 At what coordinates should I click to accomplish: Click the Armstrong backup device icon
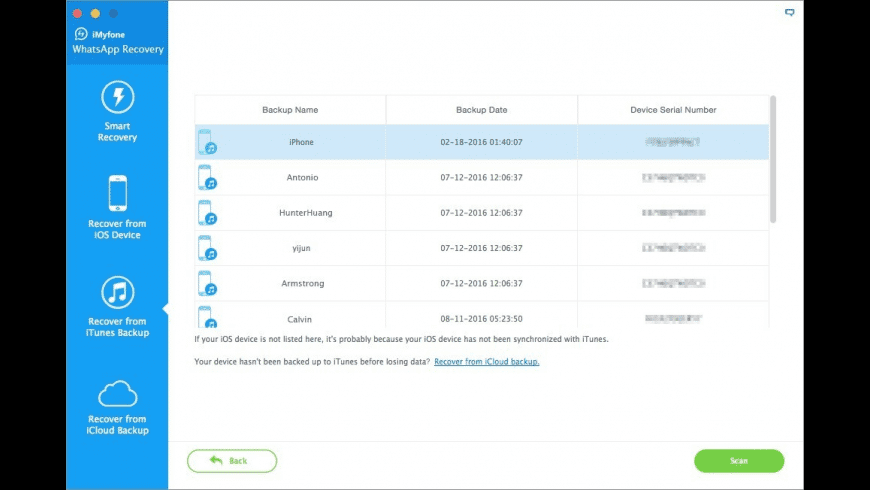click(207, 283)
